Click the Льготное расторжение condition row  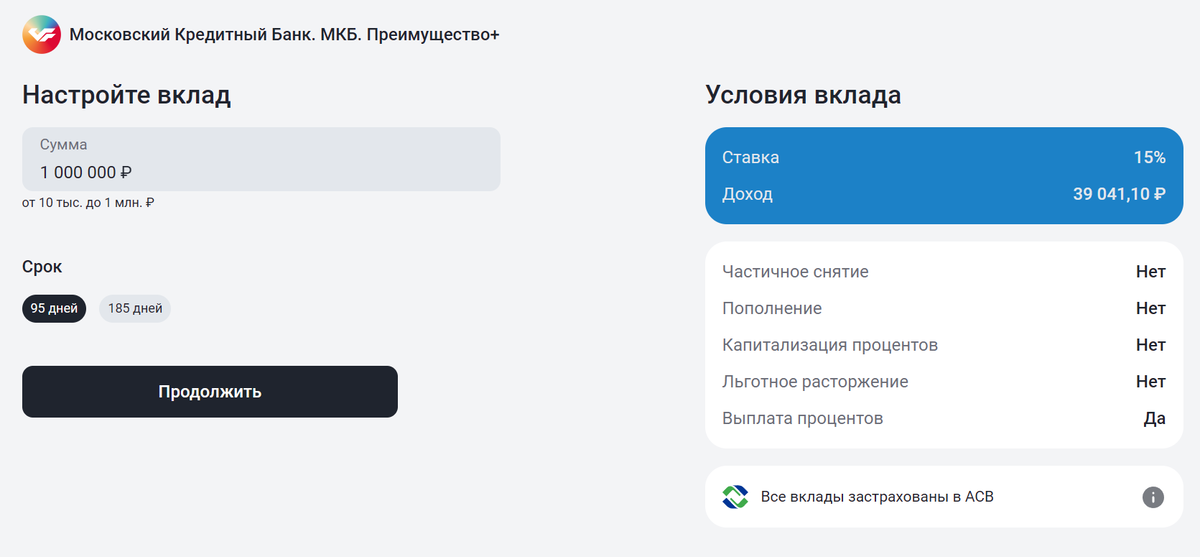tap(943, 382)
